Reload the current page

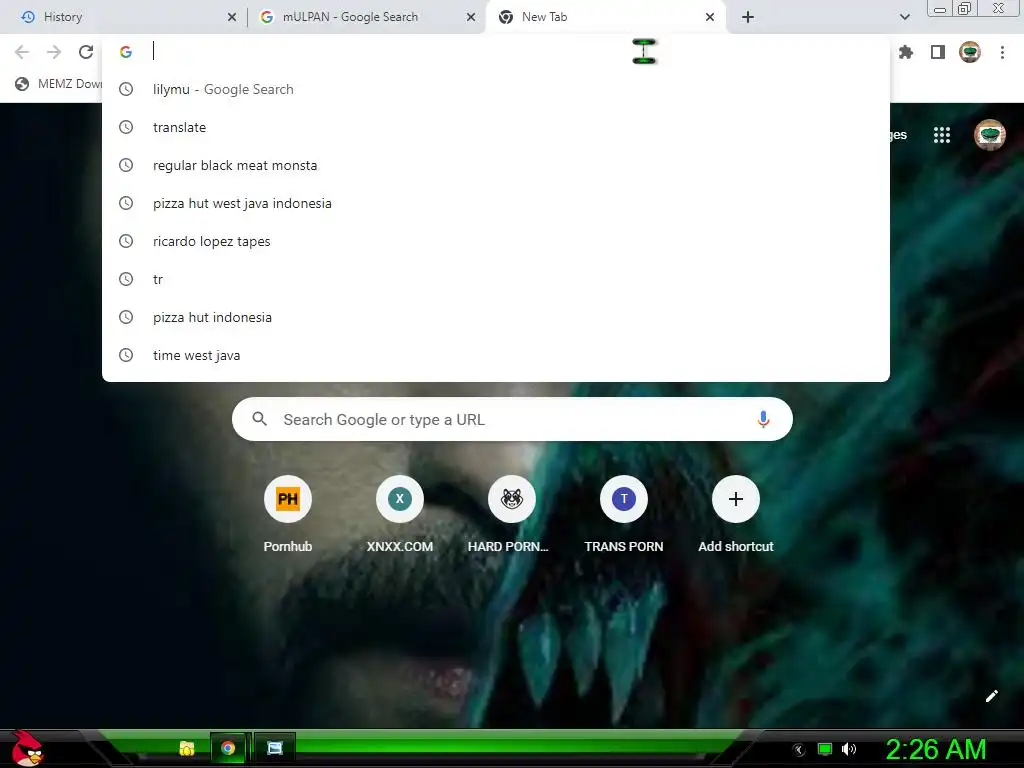point(86,52)
